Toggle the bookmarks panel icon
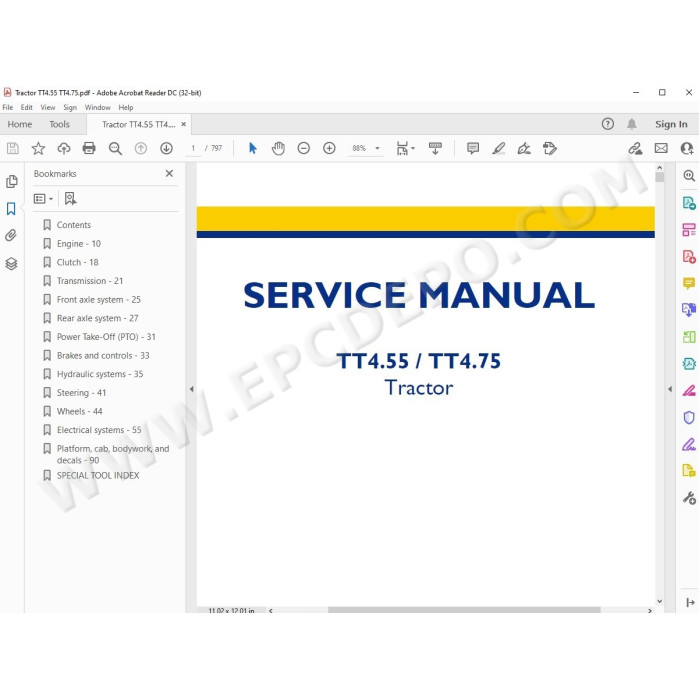Screen dimensions: 700x700 point(11,208)
